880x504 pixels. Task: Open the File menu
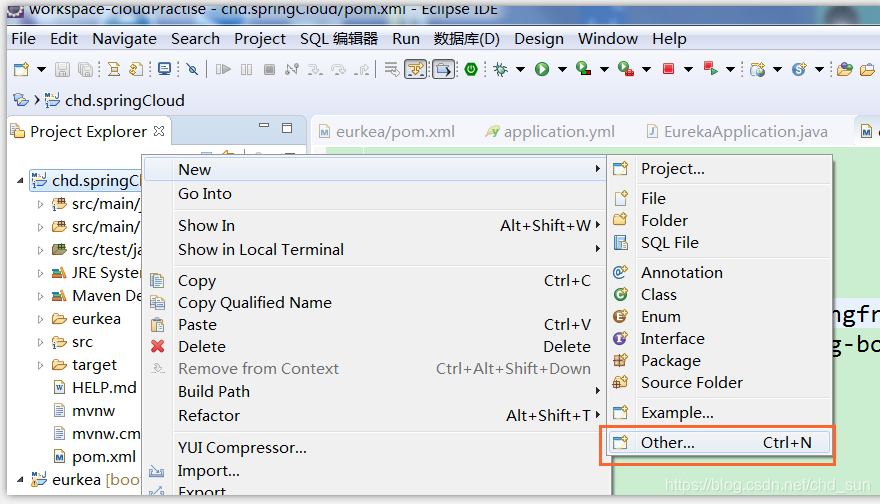point(24,39)
